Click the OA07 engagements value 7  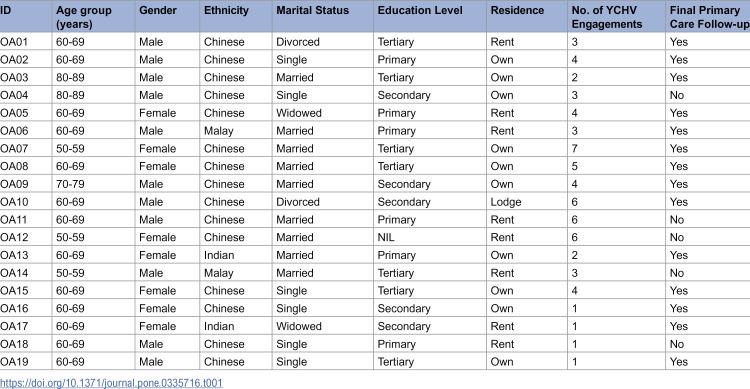pyautogui.click(x=617, y=148)
